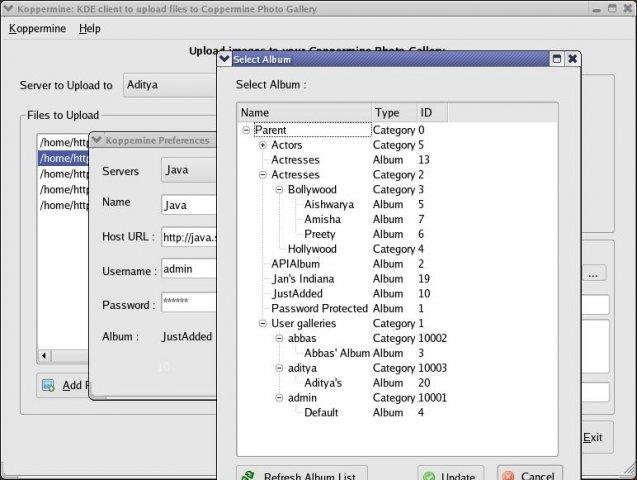
Task: Open the Koppermine Preferences window menu icon
Action: pos(97,140)
